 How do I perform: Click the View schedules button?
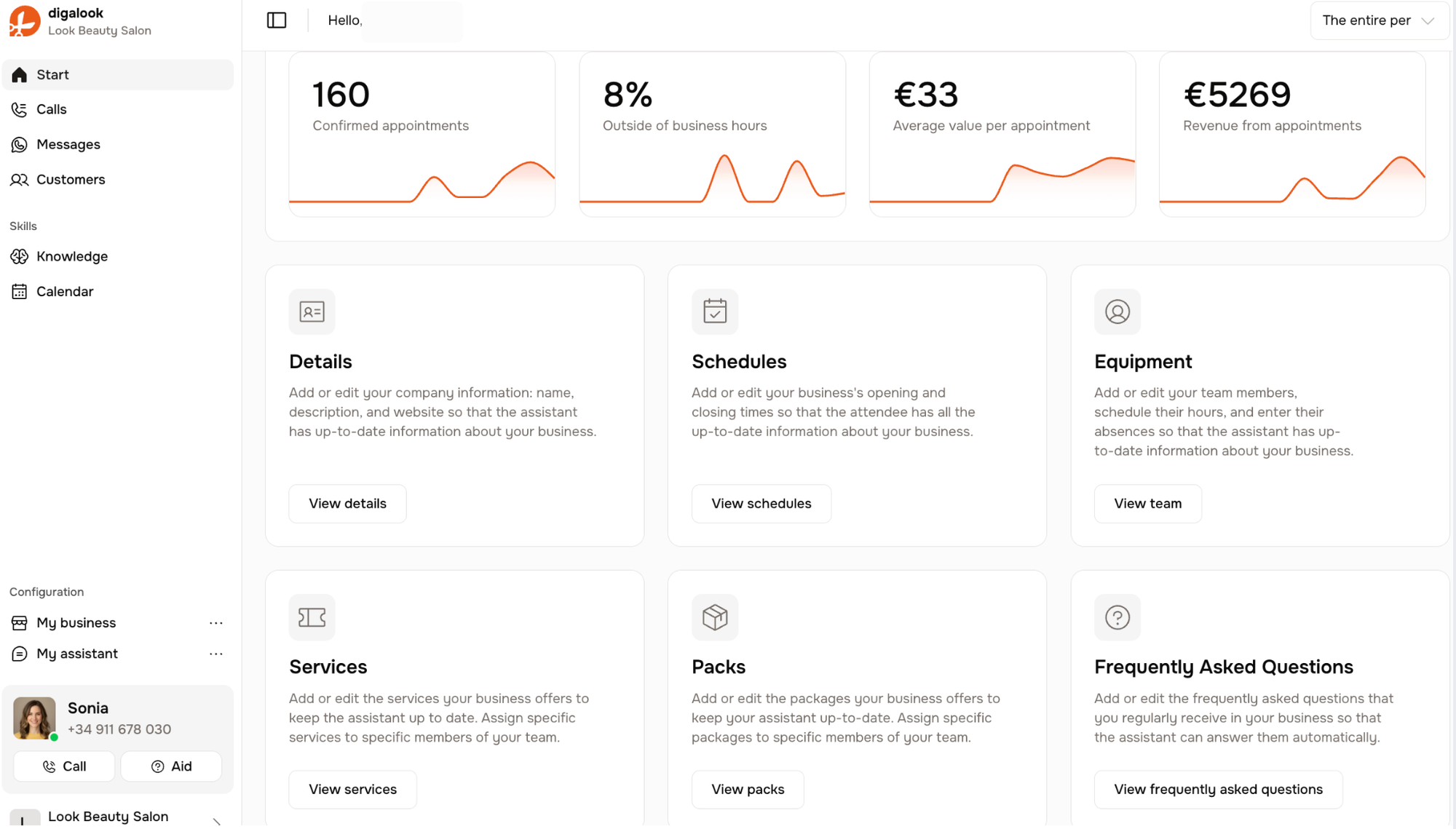click(761, 503)
